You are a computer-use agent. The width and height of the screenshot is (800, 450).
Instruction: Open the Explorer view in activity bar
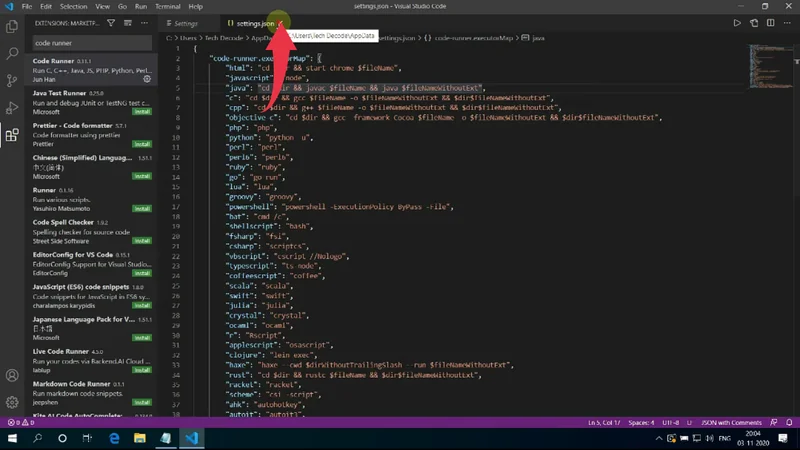12,27
